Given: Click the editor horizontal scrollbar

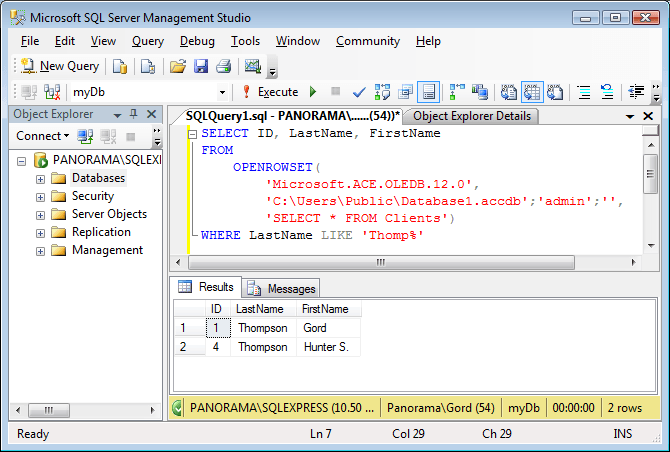Looking at the screenshot, I should click(x=400, y=261).
